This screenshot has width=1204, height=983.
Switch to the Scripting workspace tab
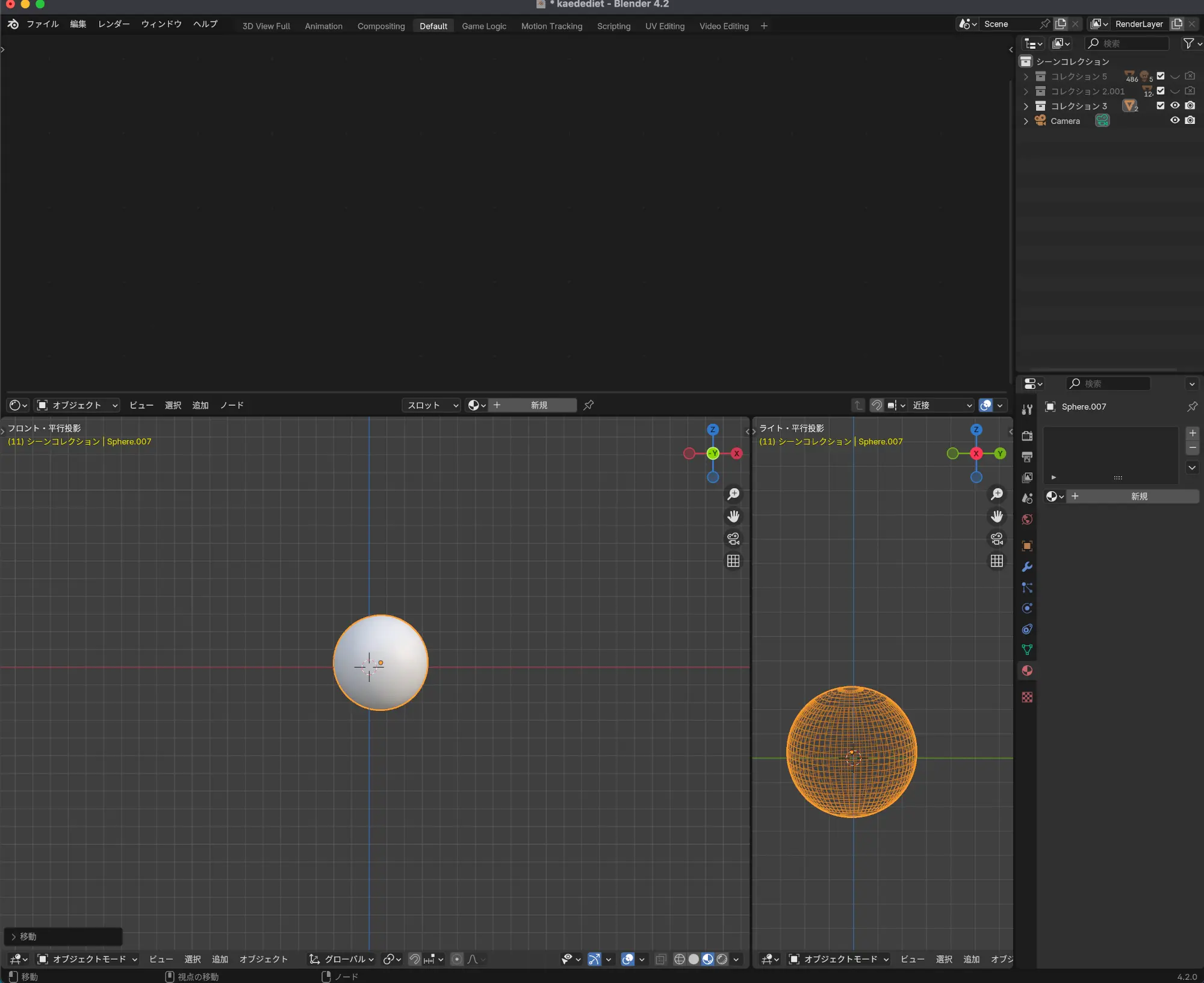coord(613,26)
